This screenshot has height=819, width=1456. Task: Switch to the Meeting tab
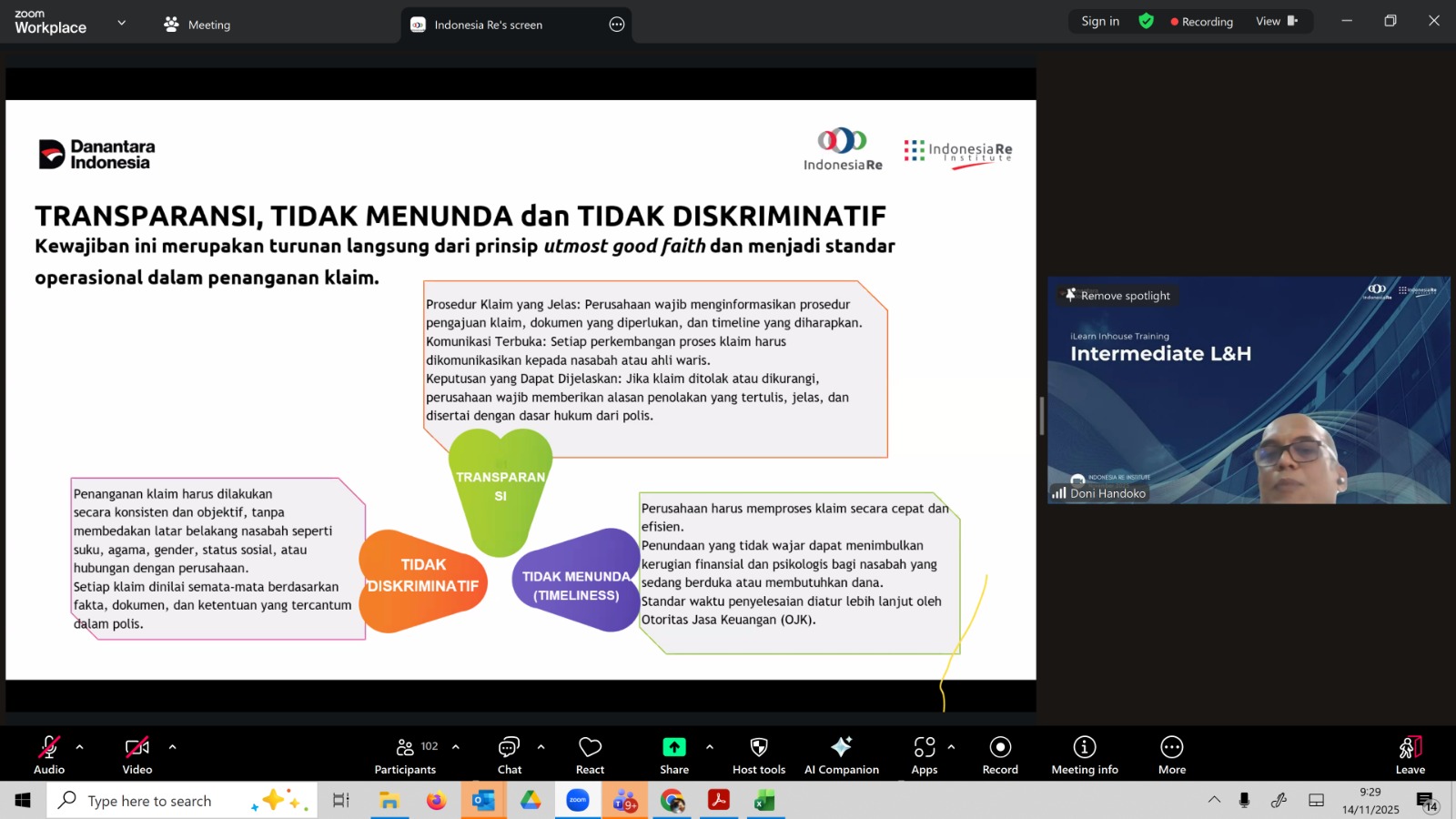click(197, 25)
